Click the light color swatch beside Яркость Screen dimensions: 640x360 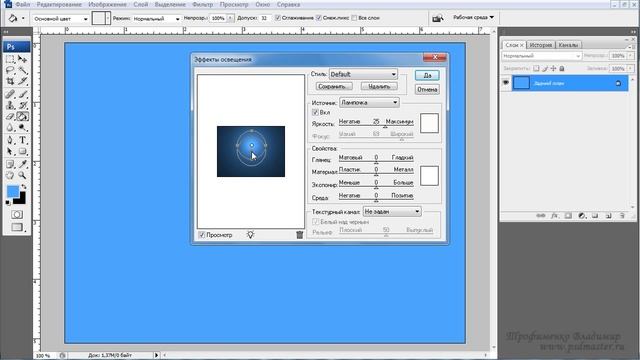[x=429, y=123]
